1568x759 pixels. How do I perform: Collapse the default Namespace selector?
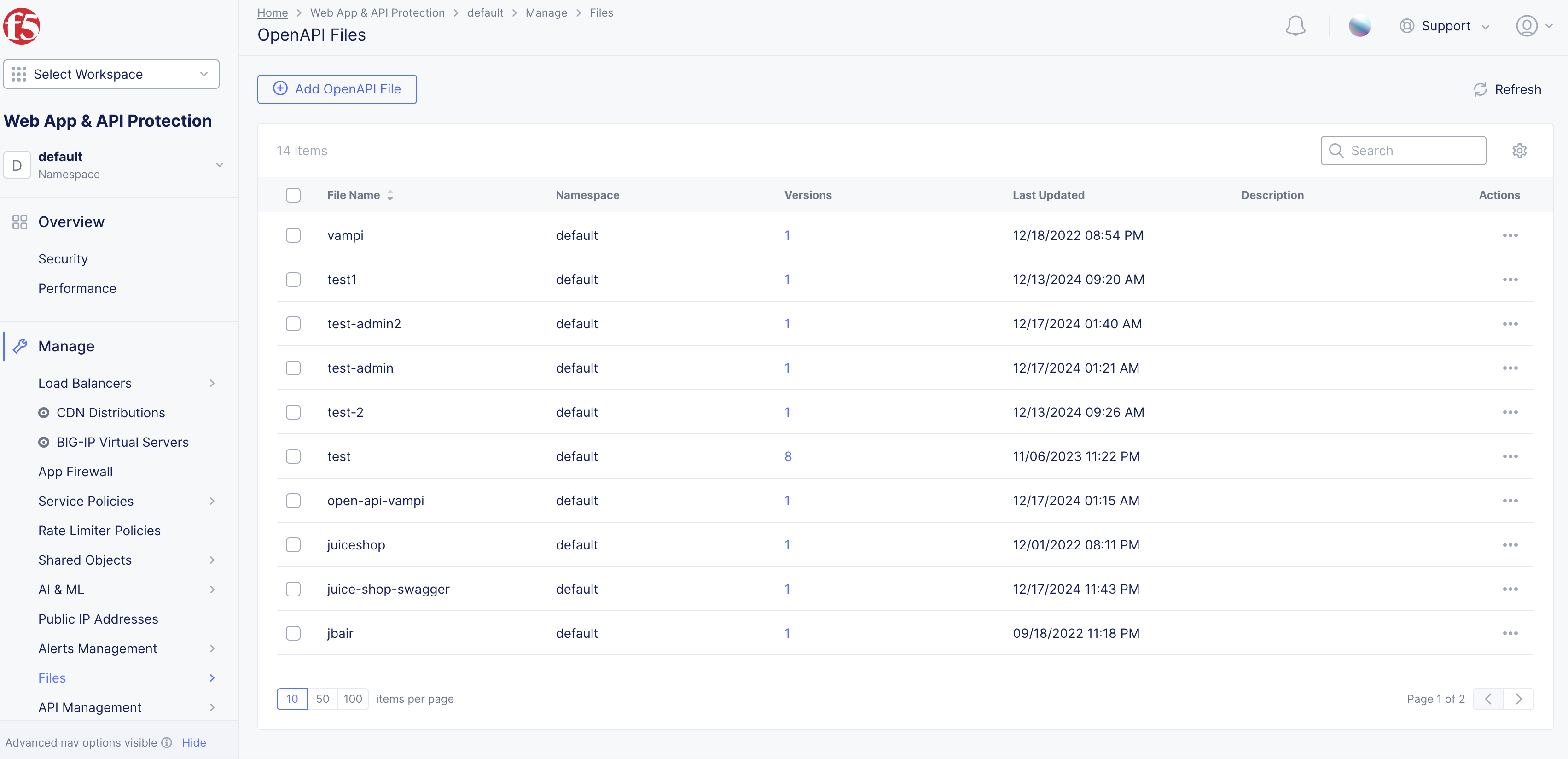pos(219,164)
